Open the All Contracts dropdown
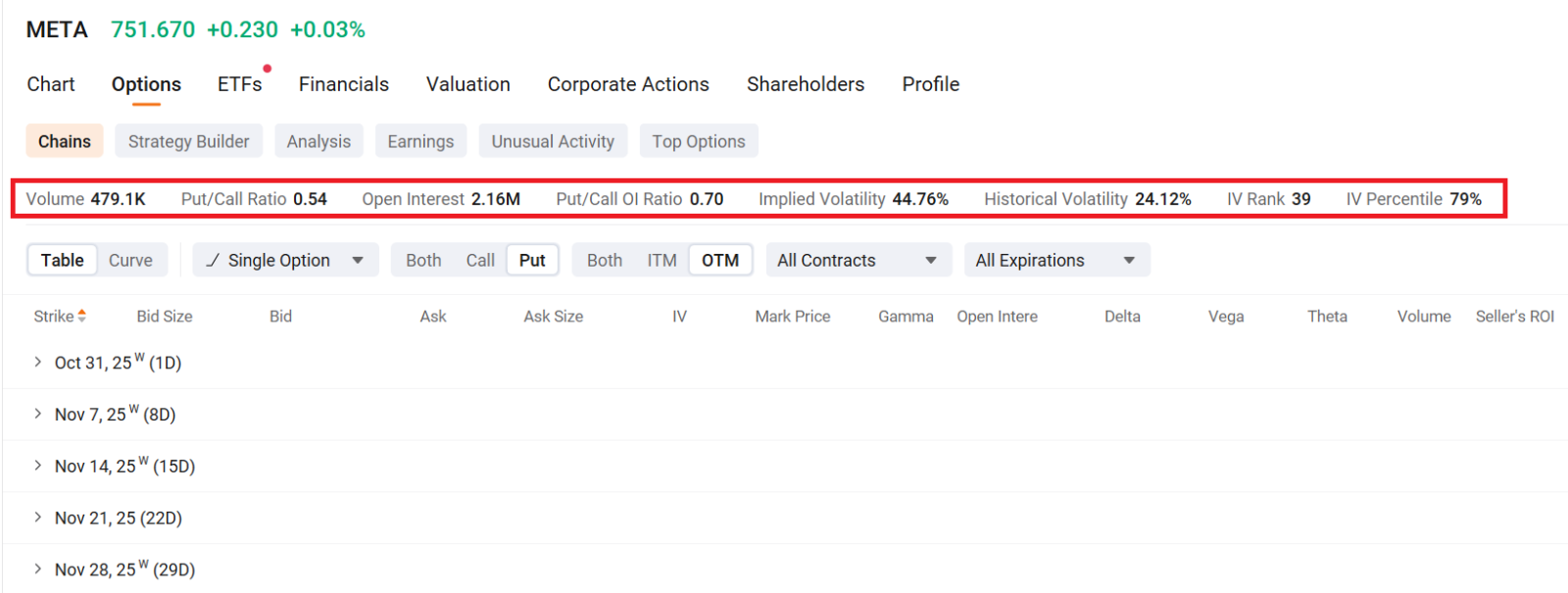The width and height of the screenshot is (1568, 593). coord(858,260)
